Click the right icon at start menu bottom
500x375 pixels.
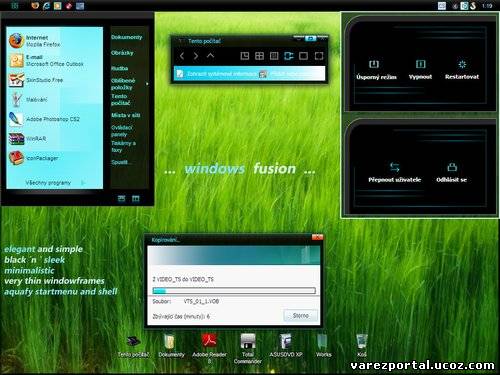(136, 199)
